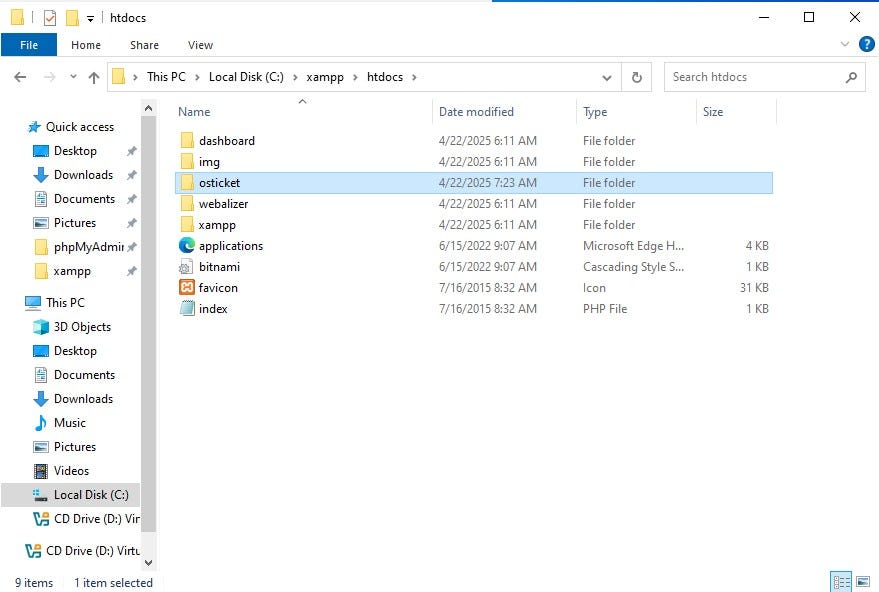Open the Home ribbon tab
The width and height of the screenshot is (879, 592).
(x=86, y=45)
